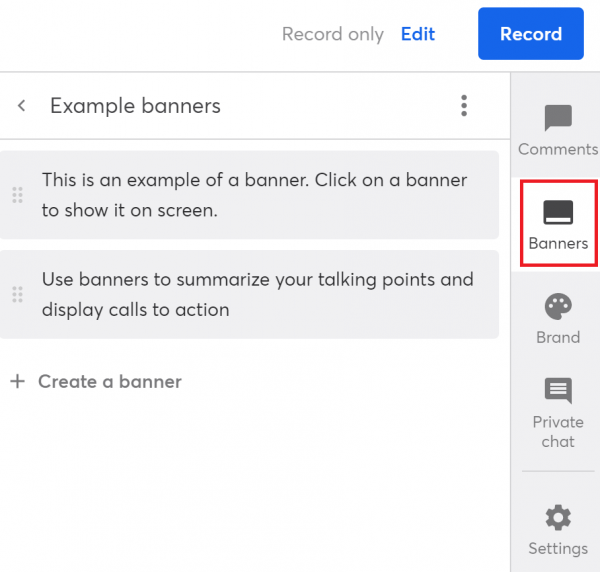Image resolution: width=600 pixels, height=572 pixels.
Task: Show the 'Use banners to summarize' banner
Action: pos(249,295)
